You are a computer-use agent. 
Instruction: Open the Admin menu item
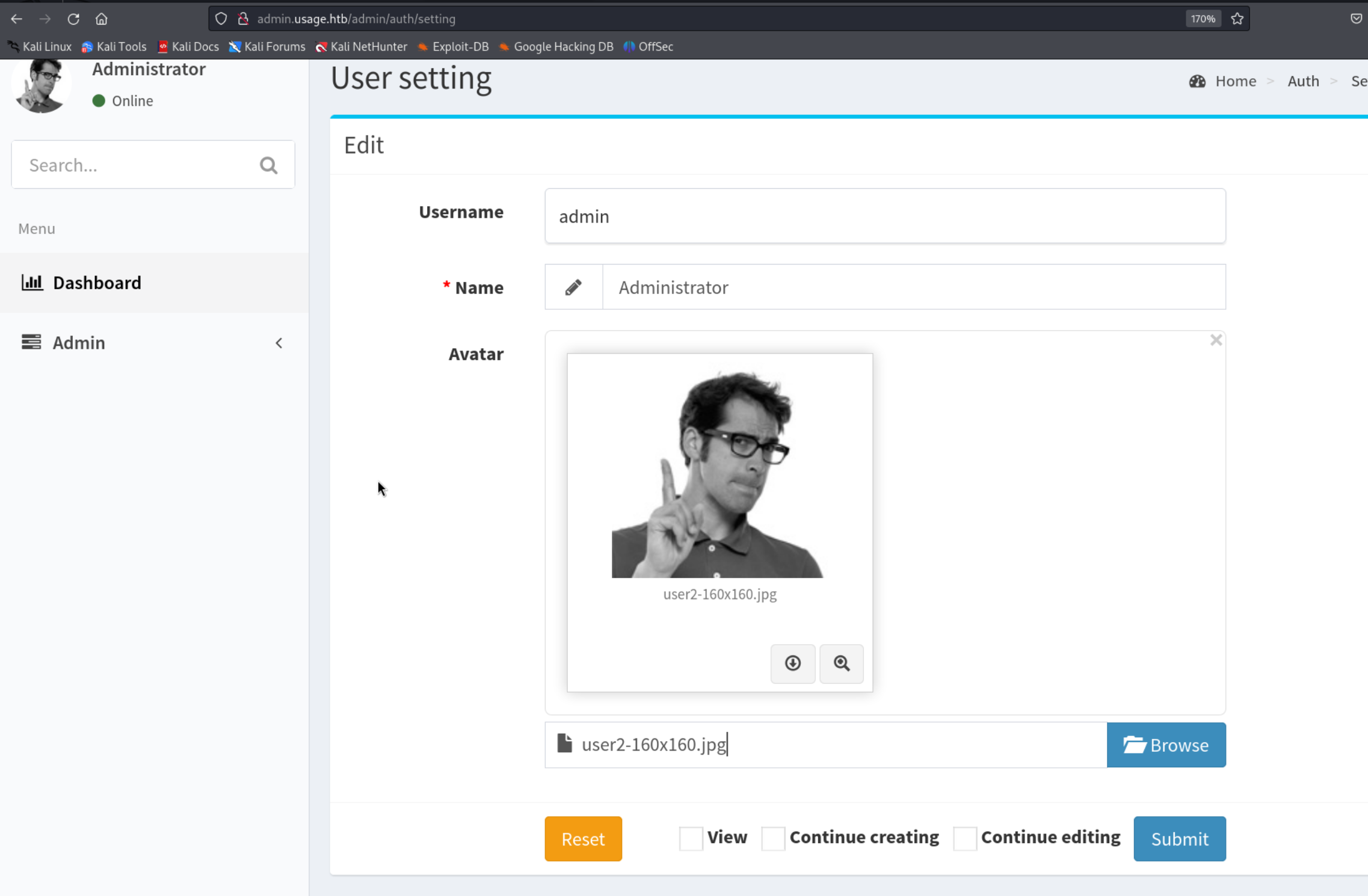154,342
